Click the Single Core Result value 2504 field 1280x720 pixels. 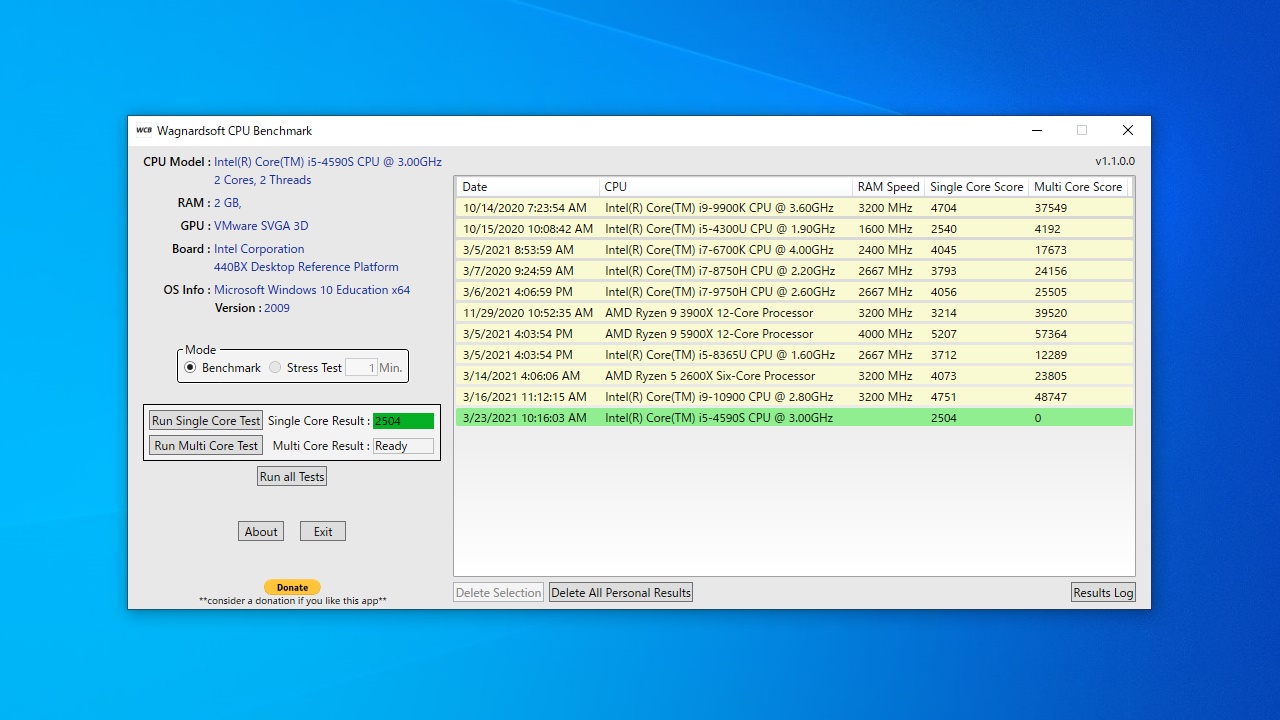point(403,421)
